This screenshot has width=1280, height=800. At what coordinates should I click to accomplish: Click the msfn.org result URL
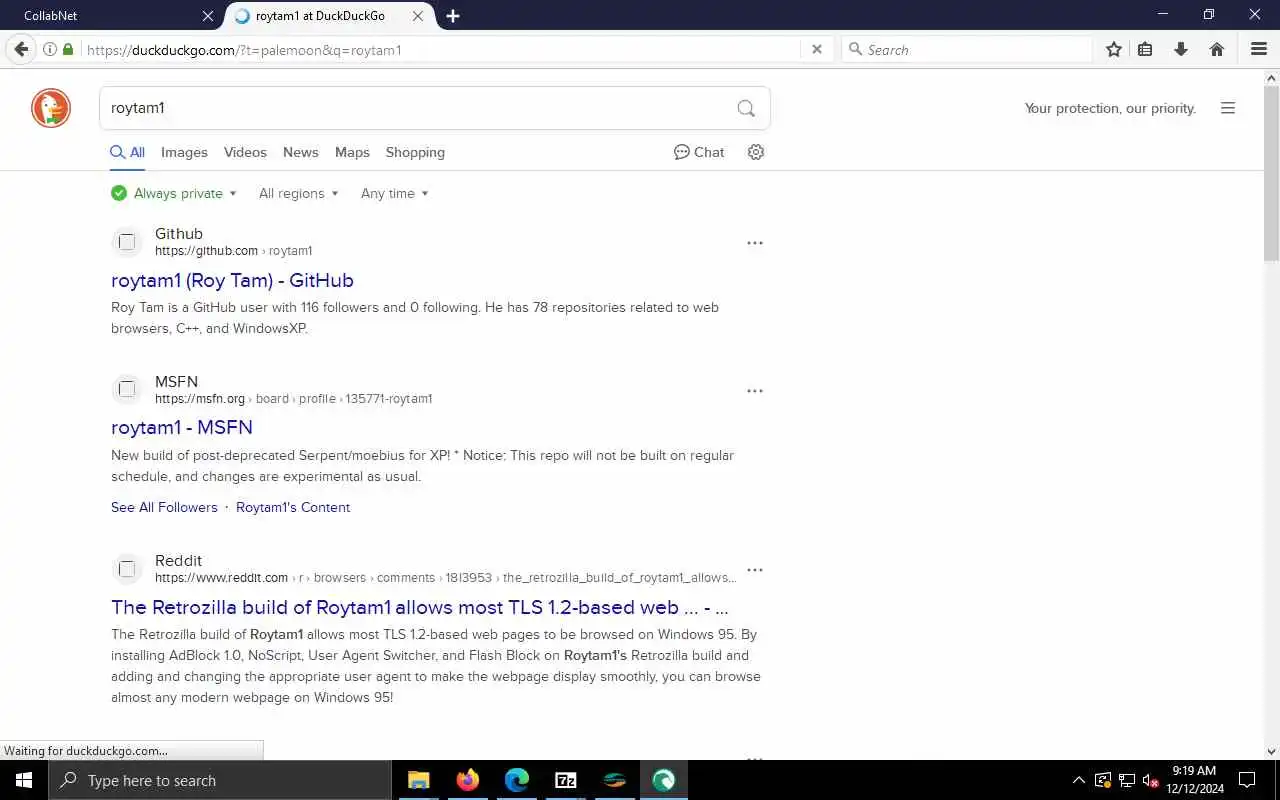[x=293, y=399]
